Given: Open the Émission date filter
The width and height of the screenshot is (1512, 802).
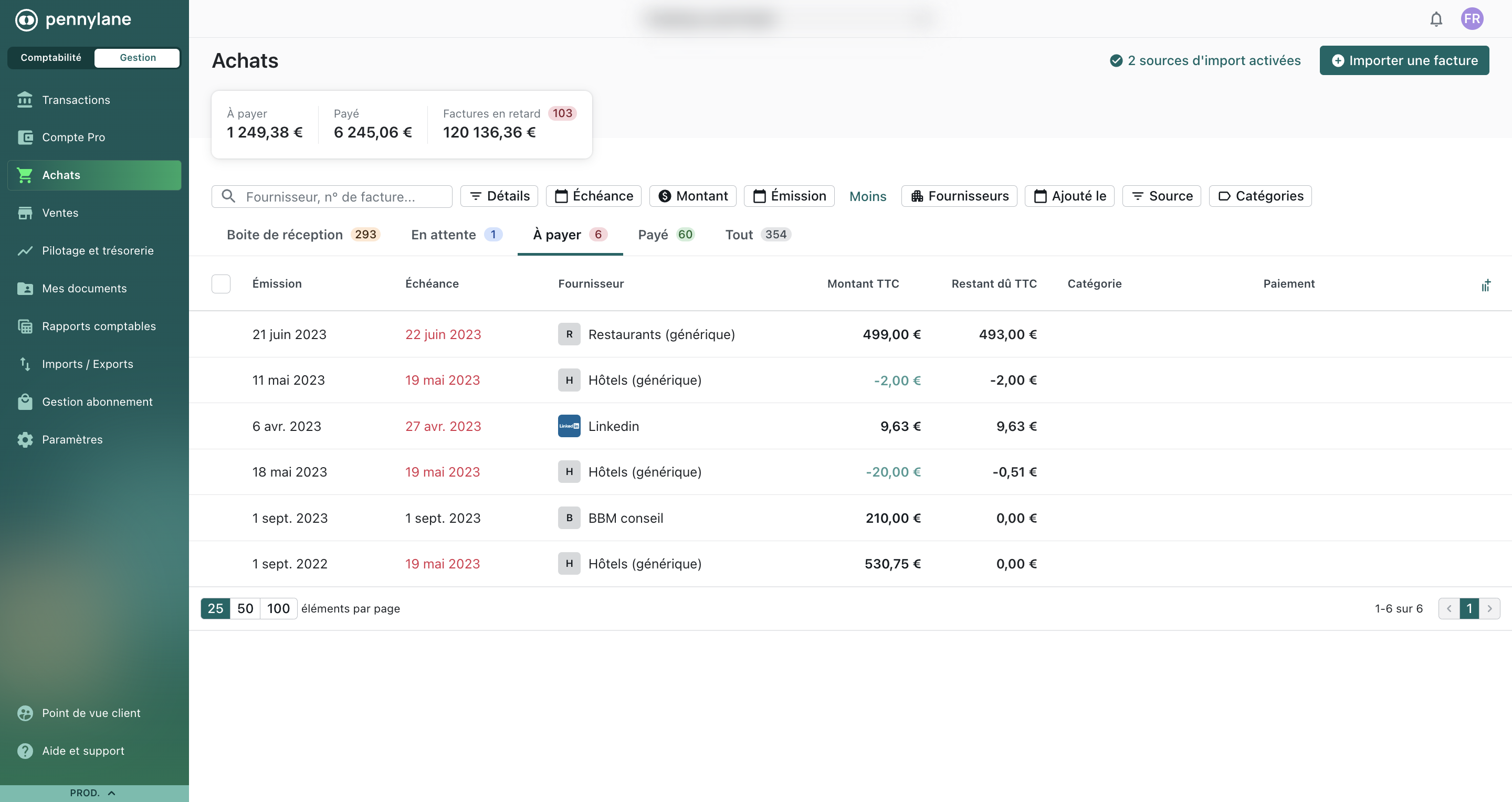Looking at the screenshot, I should point(789,196).
